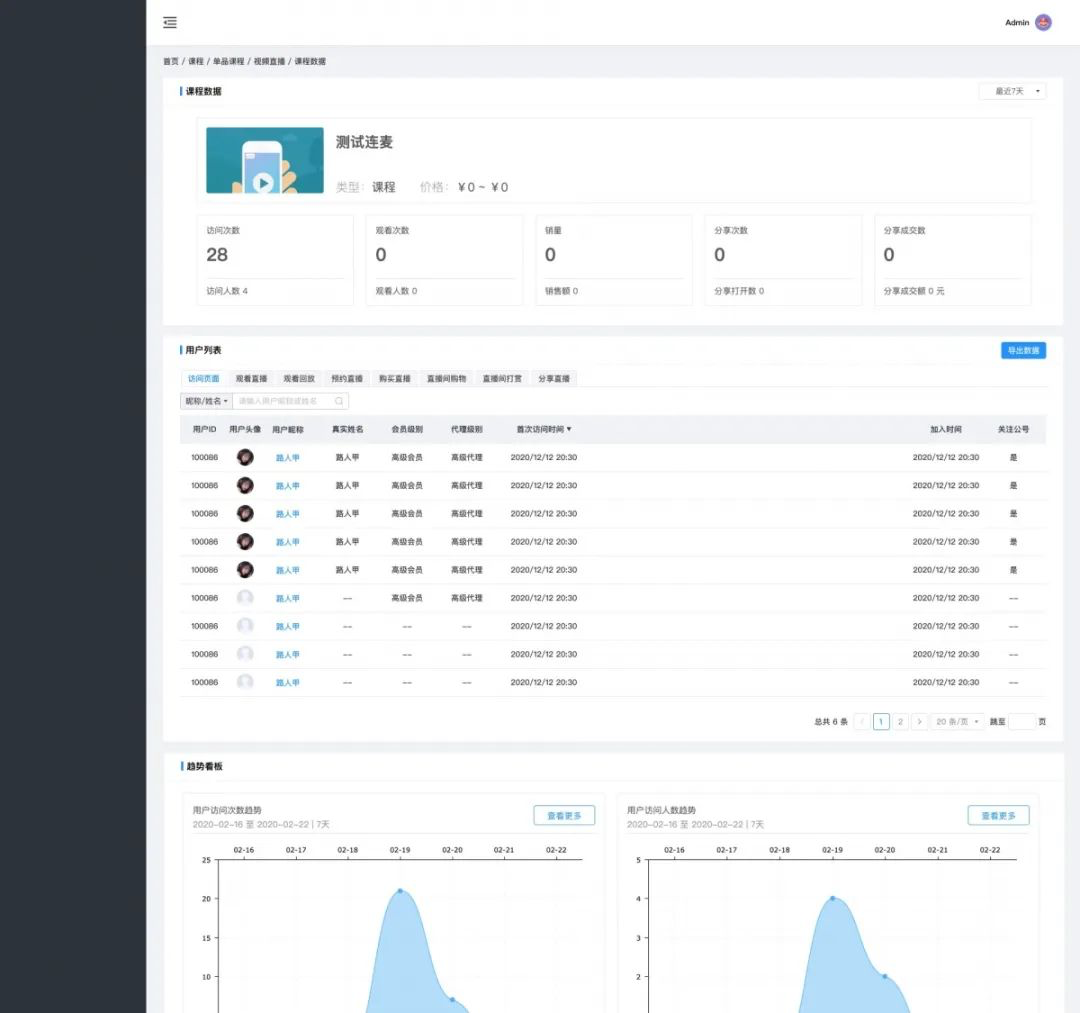The width and height of the screenshot is (1080, 1013).
Task: Click the 测试连麦 course thumbnail
Action: pyautogui.click(x=265, y=160)
